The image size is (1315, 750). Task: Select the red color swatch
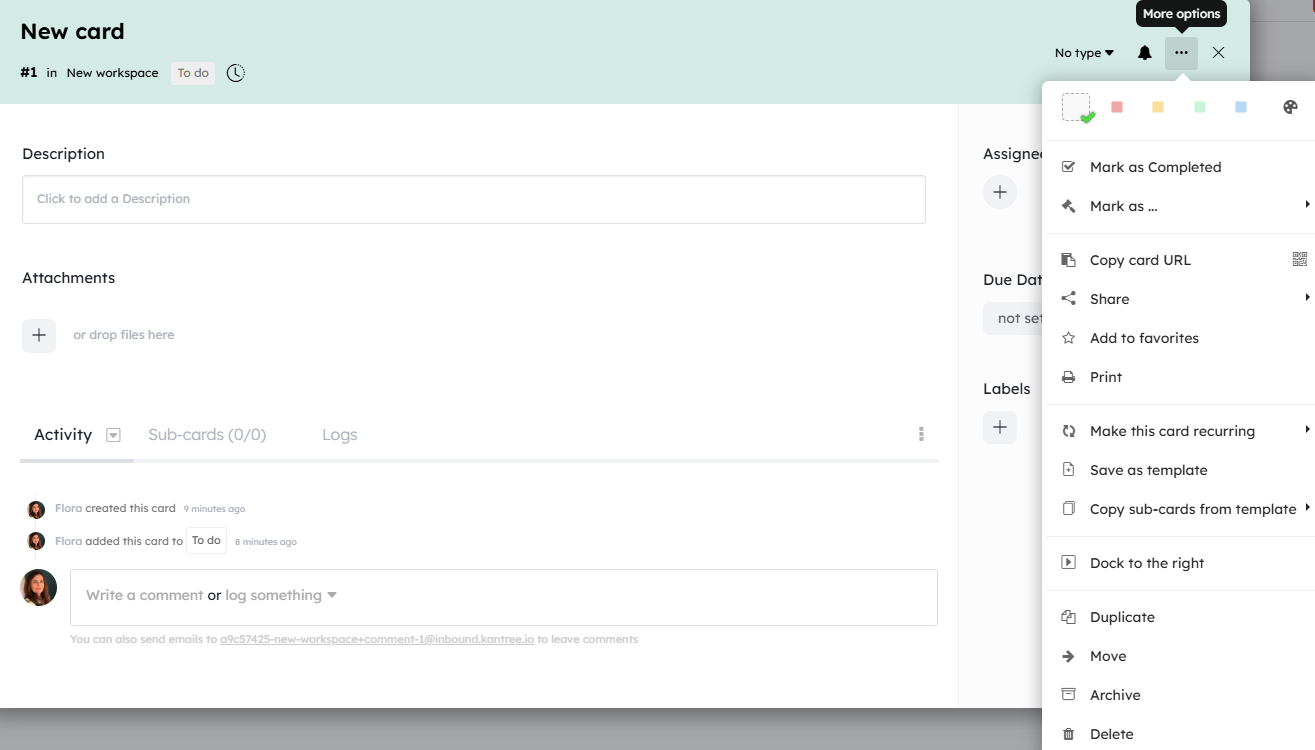click(x=1117, y=107)
